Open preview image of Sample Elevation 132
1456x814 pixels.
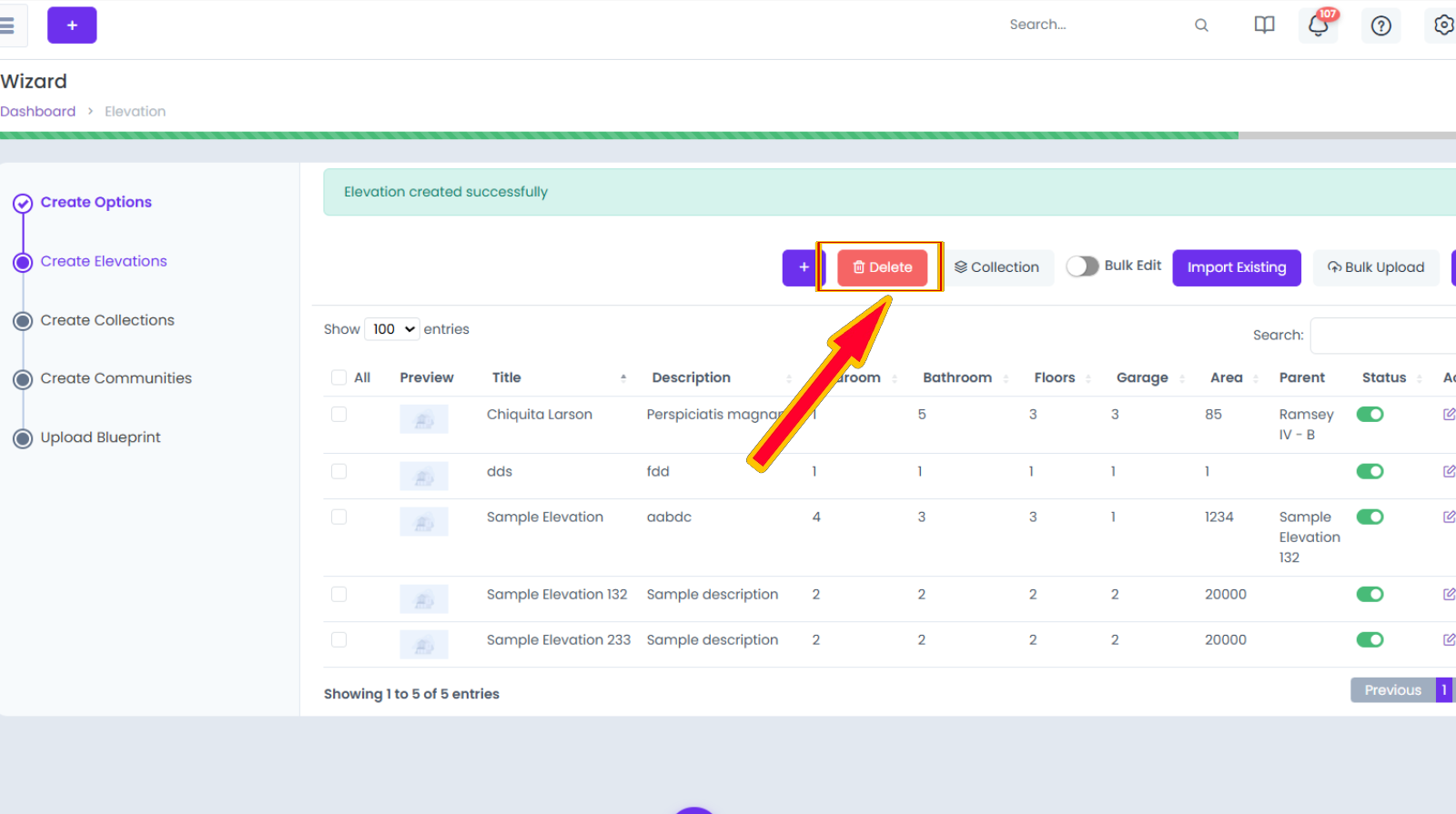pos(424,599)
